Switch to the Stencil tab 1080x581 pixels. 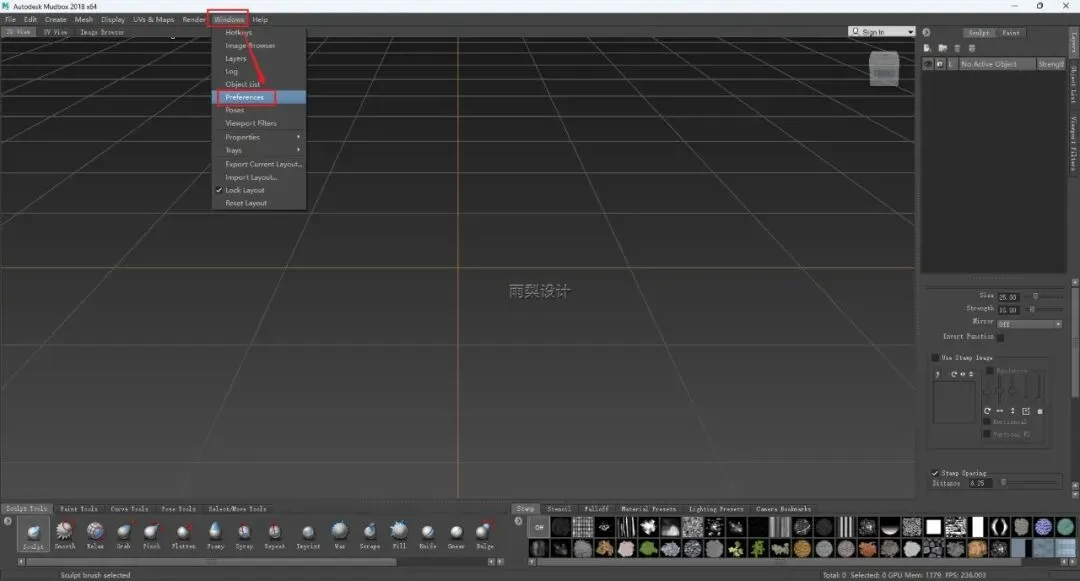click(559, 509)
